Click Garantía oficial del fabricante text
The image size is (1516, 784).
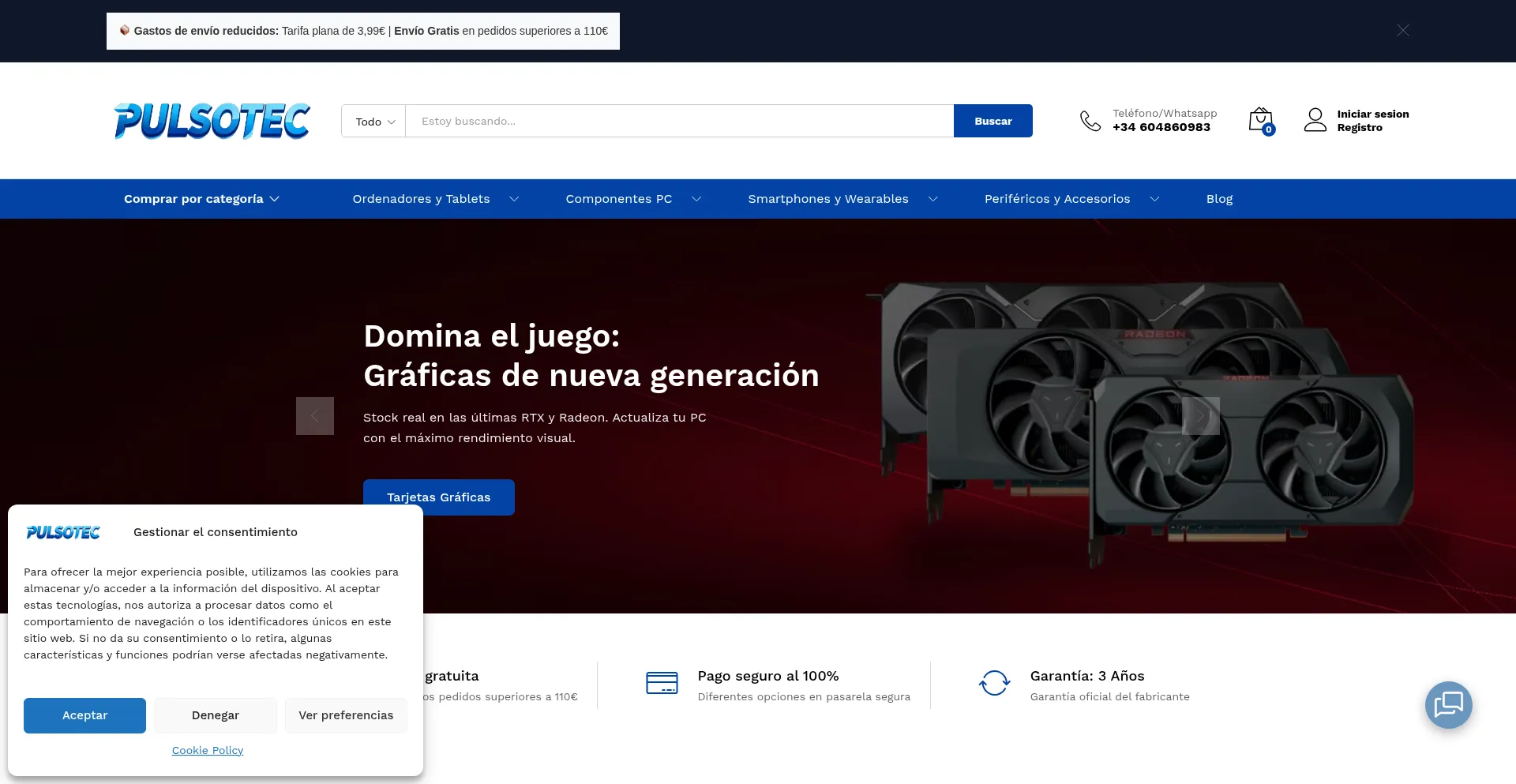1109,696
